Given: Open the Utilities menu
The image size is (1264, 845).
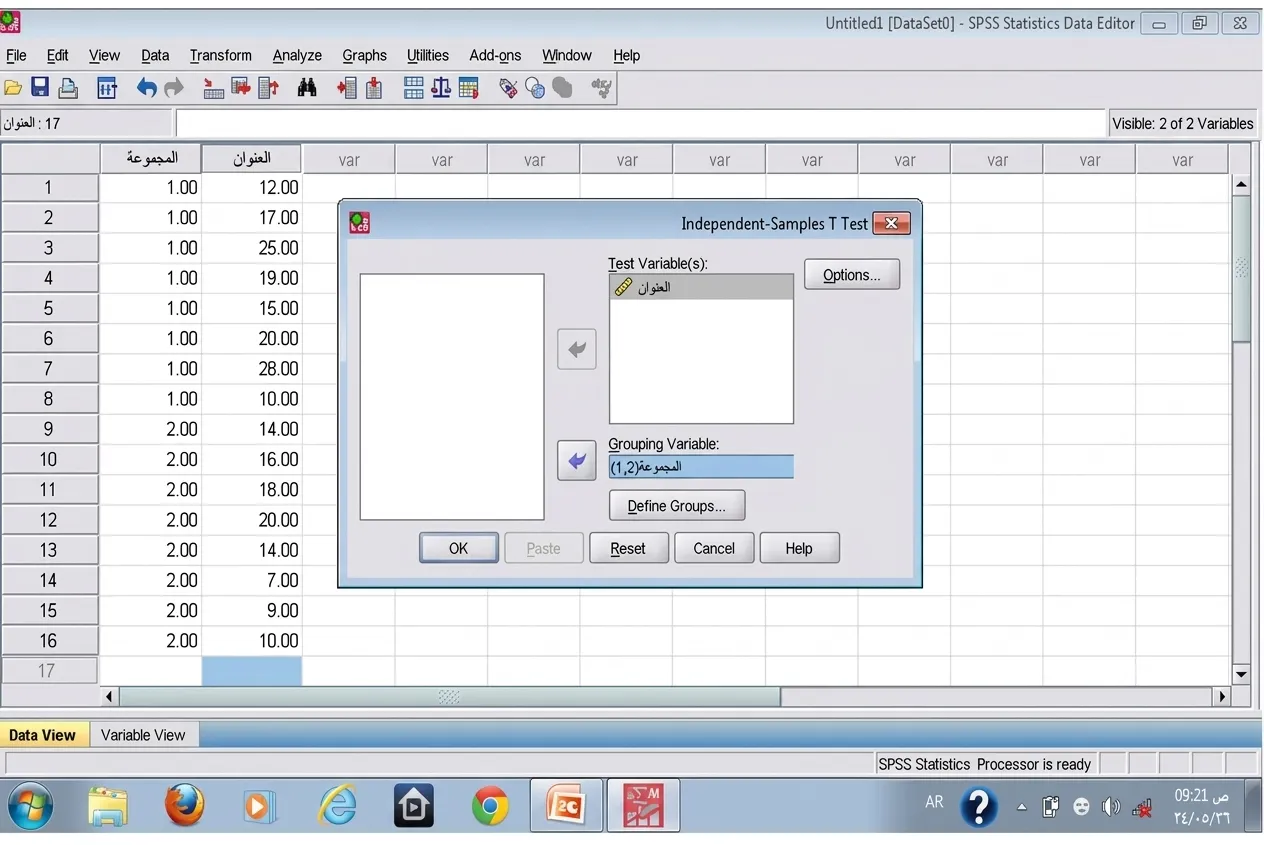Looking at the screenshot, I should (428, 55).
